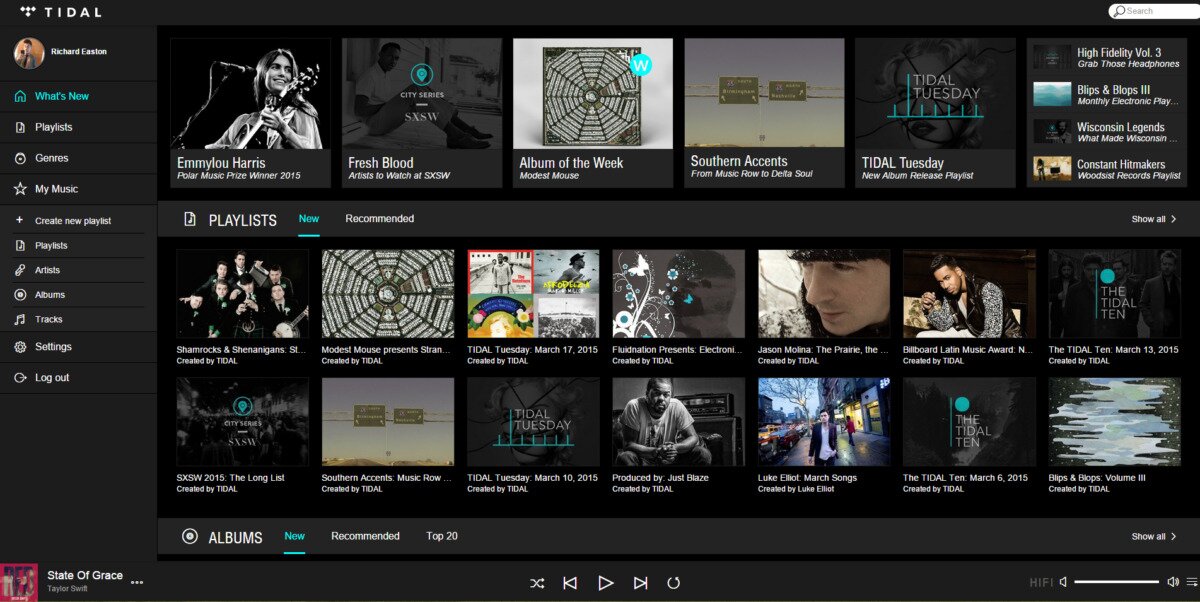The image size is (1200, 602).
Task: Open Richard Easton profile avatar
Action: 29,53
